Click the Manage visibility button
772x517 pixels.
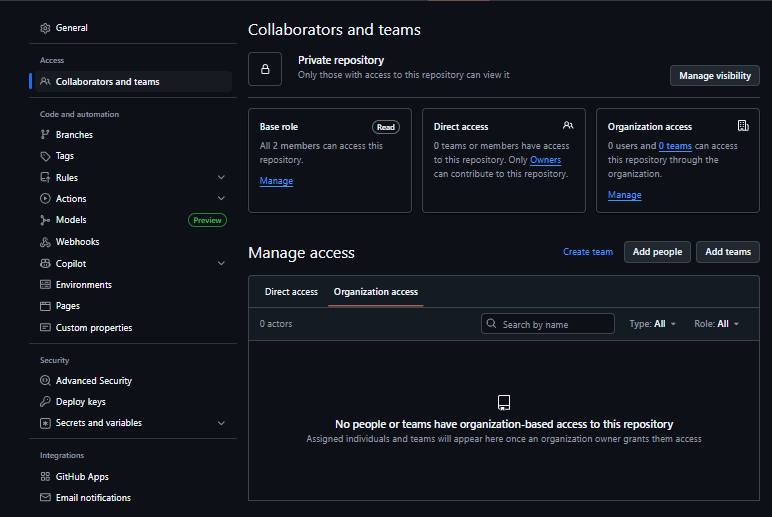714,76
